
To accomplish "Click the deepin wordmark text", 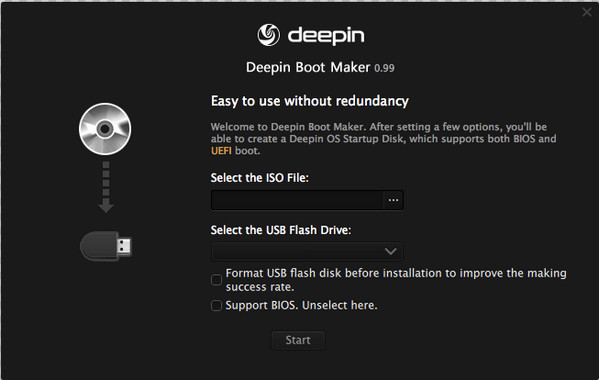I will click(326, 36).
